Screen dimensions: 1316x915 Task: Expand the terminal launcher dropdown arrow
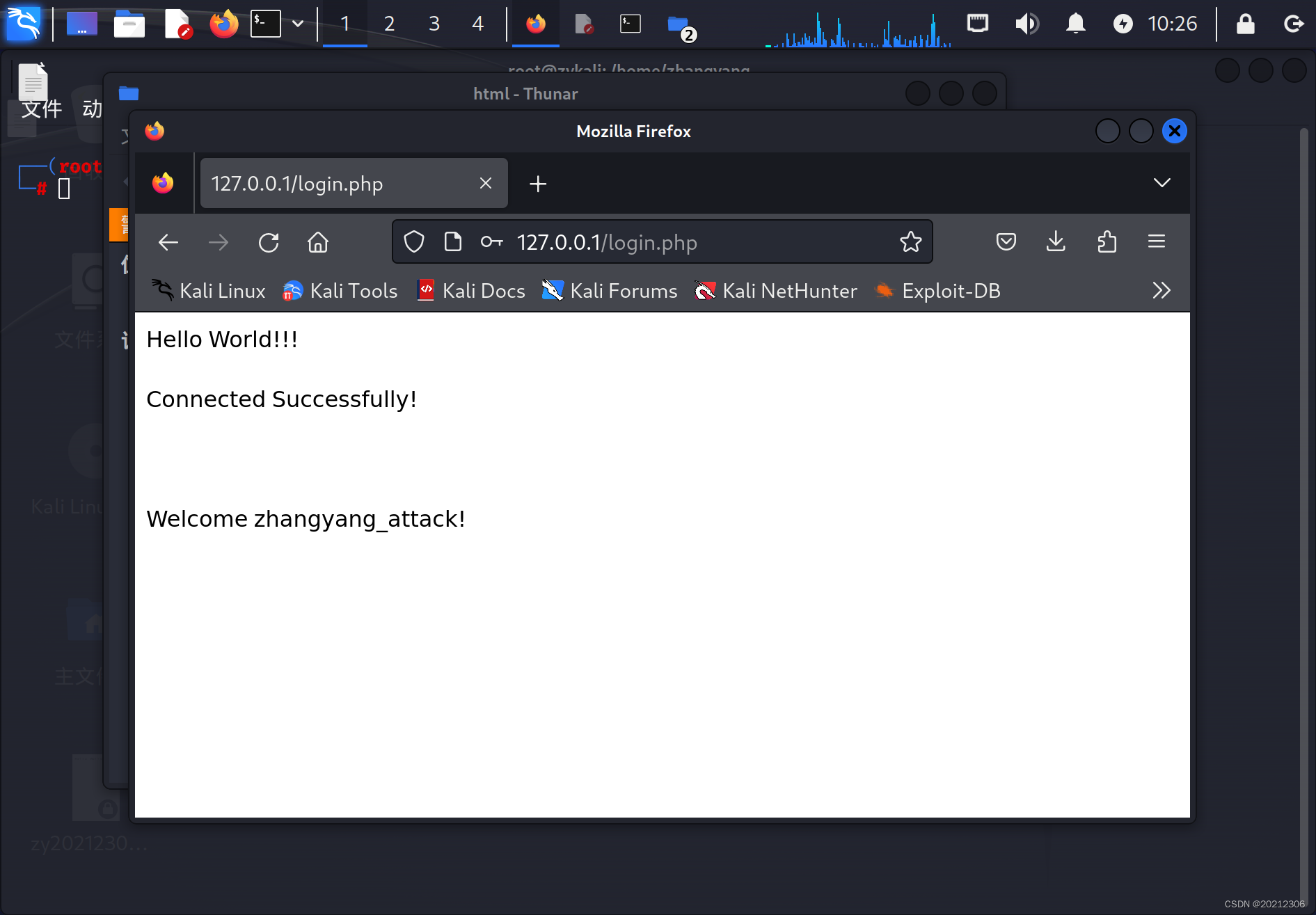point(298,24)
